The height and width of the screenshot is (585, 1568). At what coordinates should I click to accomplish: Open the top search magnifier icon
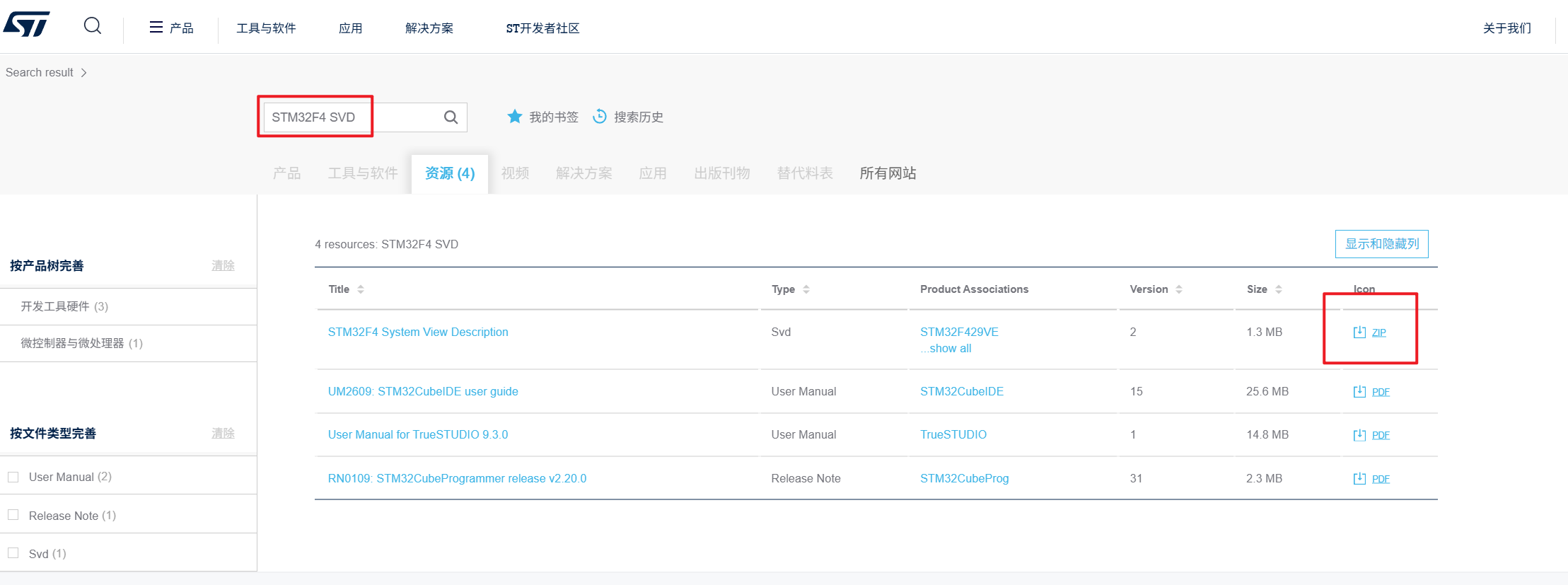pos(93,26)
